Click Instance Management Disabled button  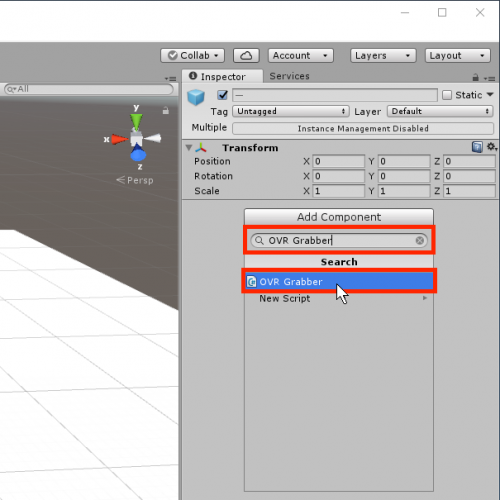tap(363, 128)
